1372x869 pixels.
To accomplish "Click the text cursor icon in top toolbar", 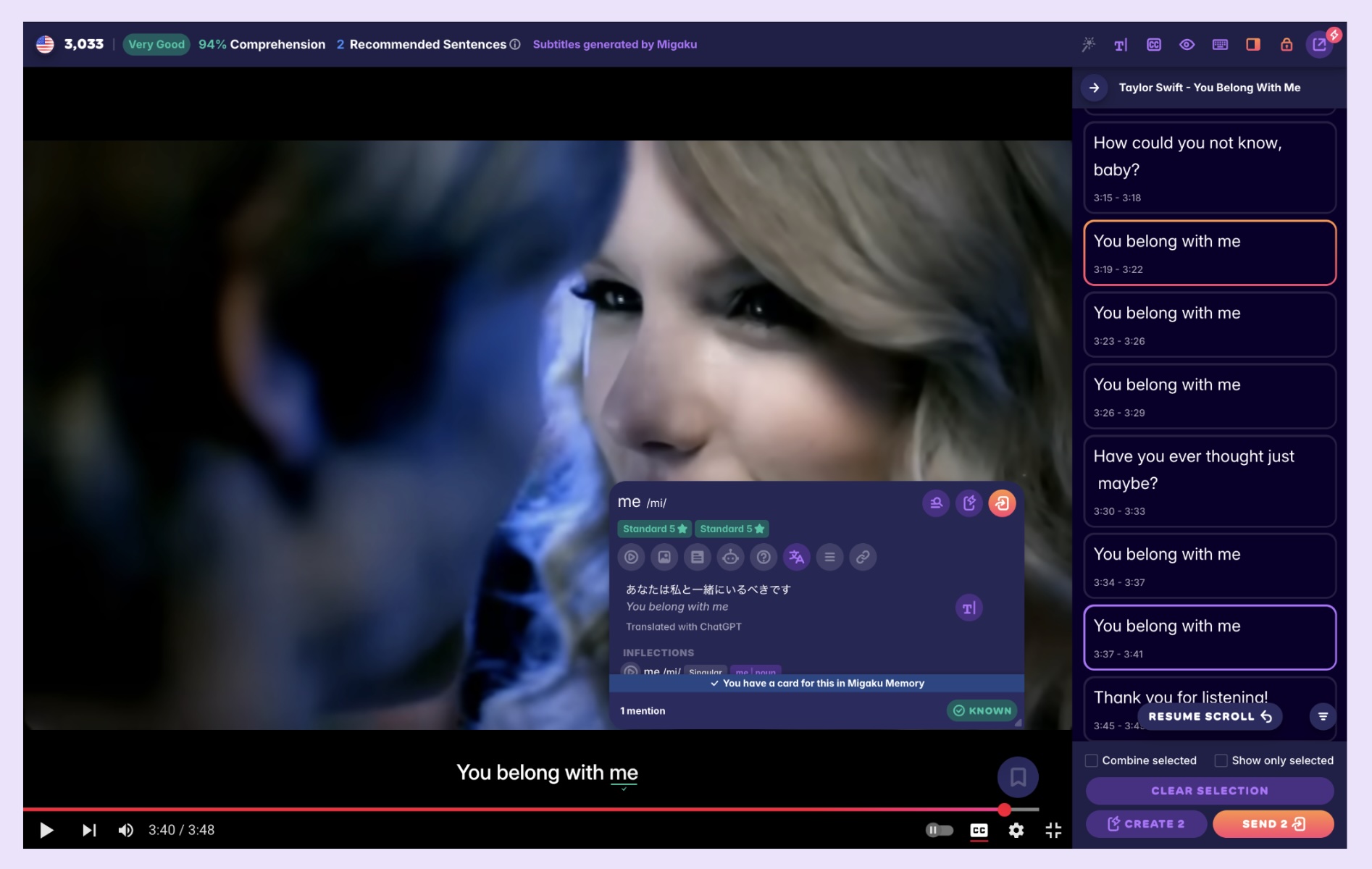I will pos(1121,45).
